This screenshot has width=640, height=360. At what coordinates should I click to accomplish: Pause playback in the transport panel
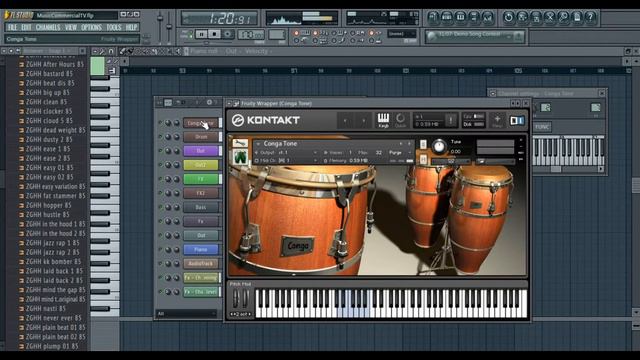(x=201, y=34)
